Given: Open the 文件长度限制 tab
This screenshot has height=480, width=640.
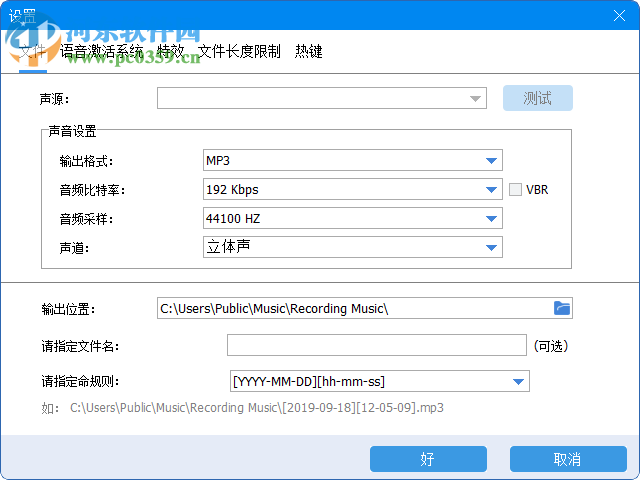Looking at the screenshot, I should (x=239, y=52).
